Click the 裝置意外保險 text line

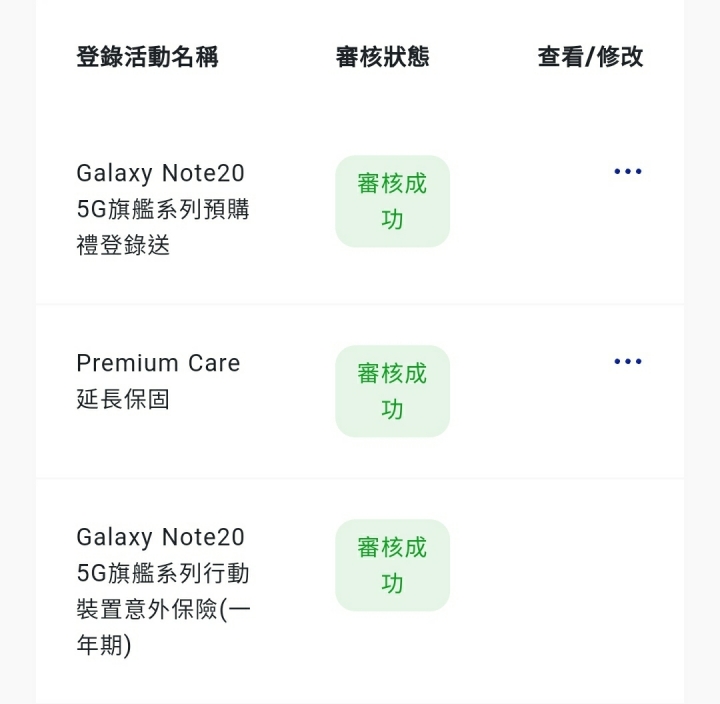click(x=163, y=609)
